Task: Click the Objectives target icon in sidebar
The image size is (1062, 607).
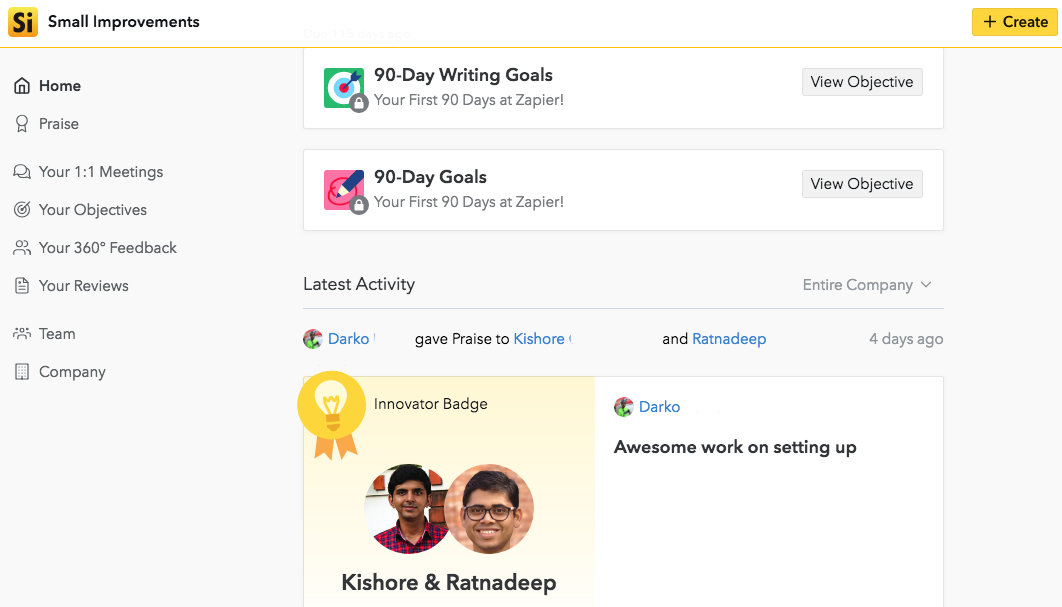Action: point(22,209)
